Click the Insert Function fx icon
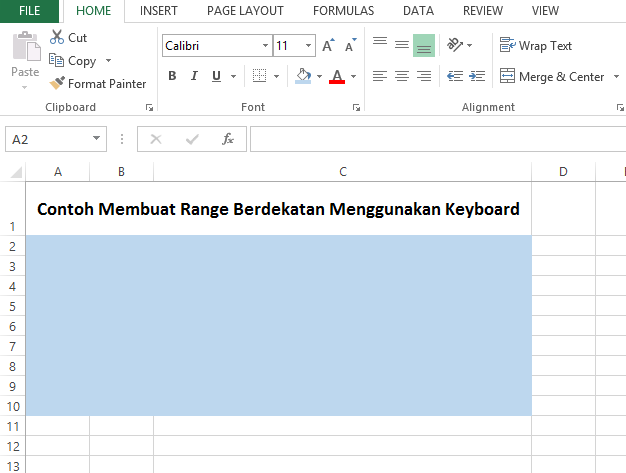626x473 pixels. [x=228, y=139]
